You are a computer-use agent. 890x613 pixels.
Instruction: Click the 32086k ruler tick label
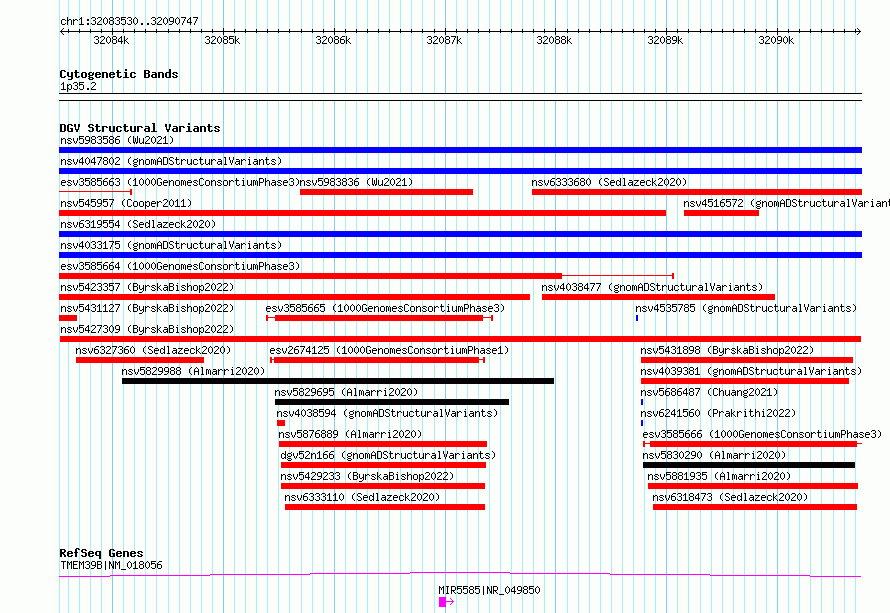pos(333,40)
